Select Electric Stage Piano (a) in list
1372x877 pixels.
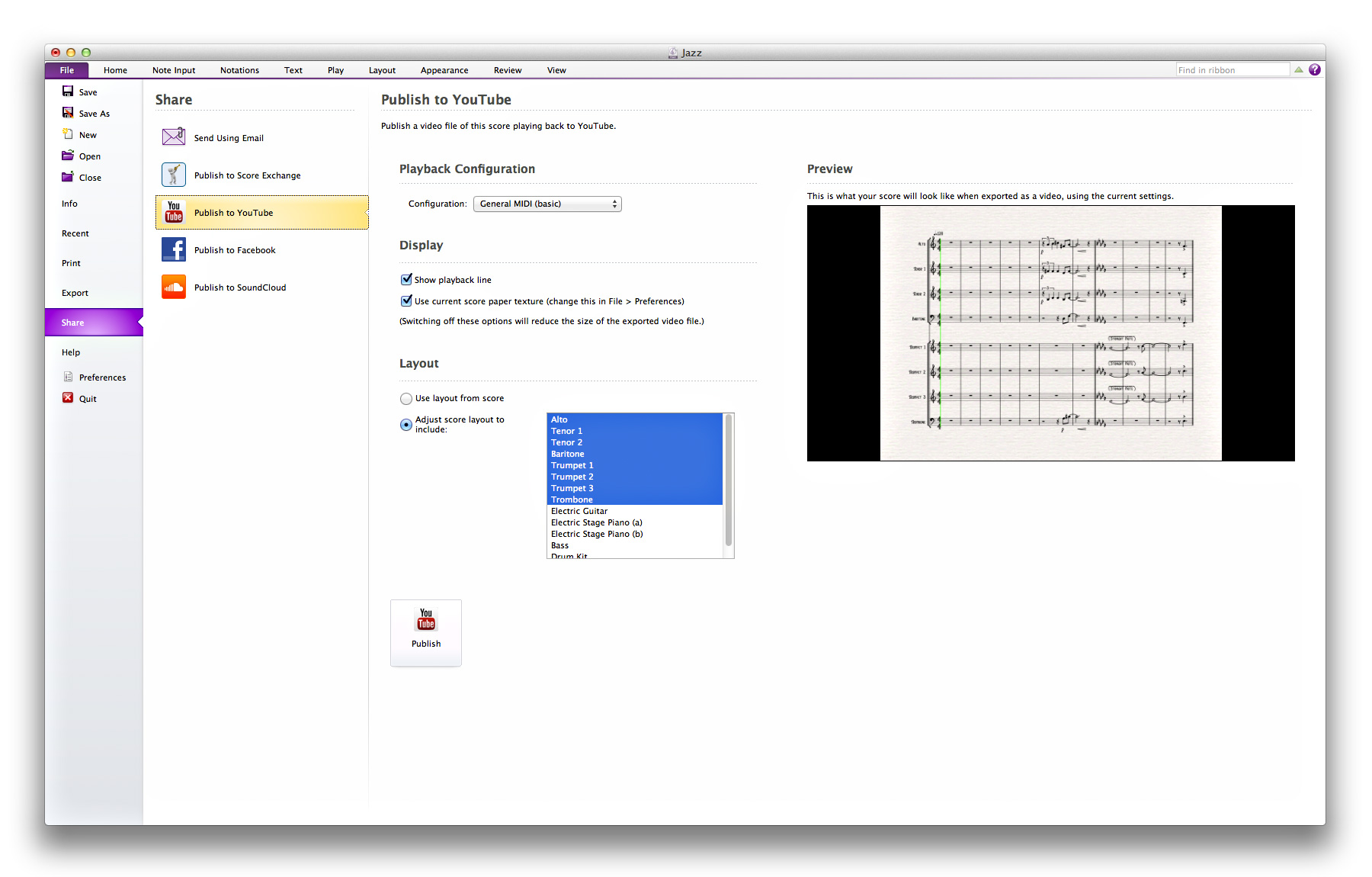coord(635,522)
